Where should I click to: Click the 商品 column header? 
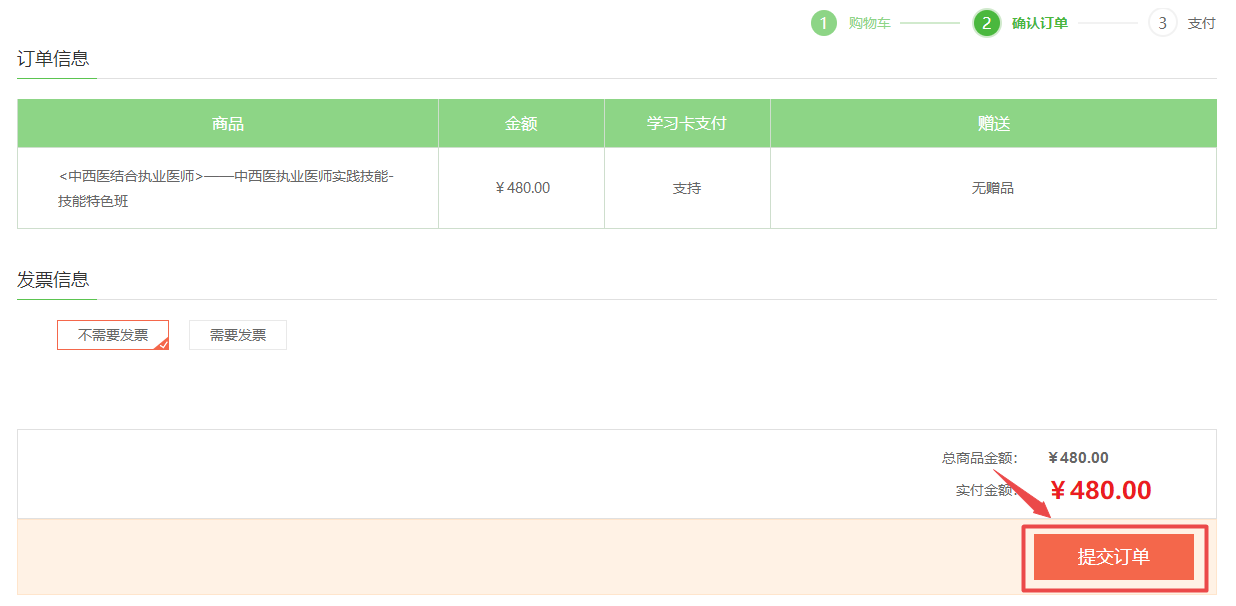[228, 124]
